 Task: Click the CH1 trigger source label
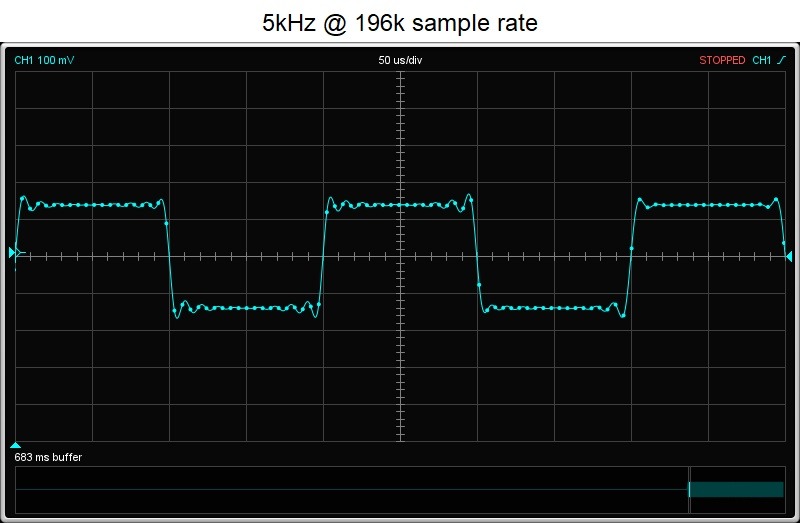pyautogui.click(x=762, y=60)
